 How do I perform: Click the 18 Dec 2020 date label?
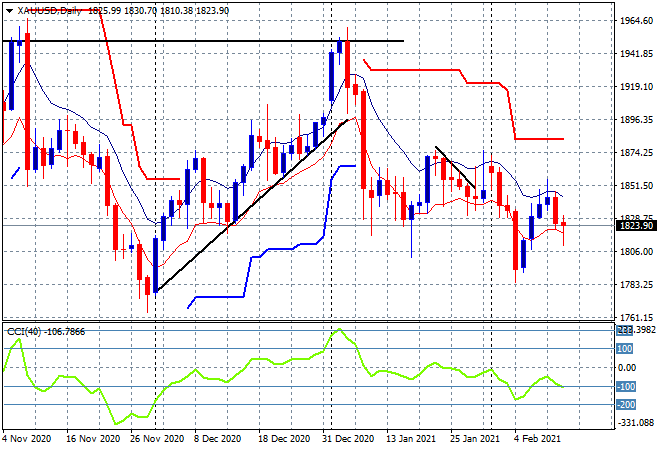coord(284,439)
